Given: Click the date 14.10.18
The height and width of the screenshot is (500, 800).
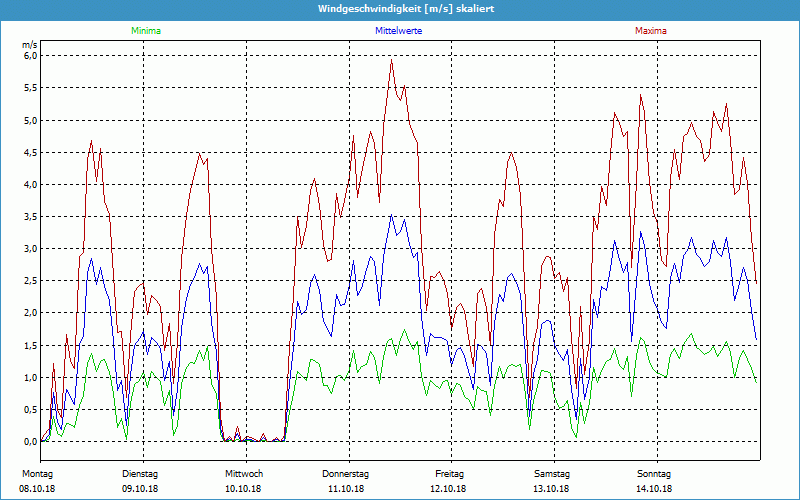Looking at the screenshot, I should (x=654, y=489).
